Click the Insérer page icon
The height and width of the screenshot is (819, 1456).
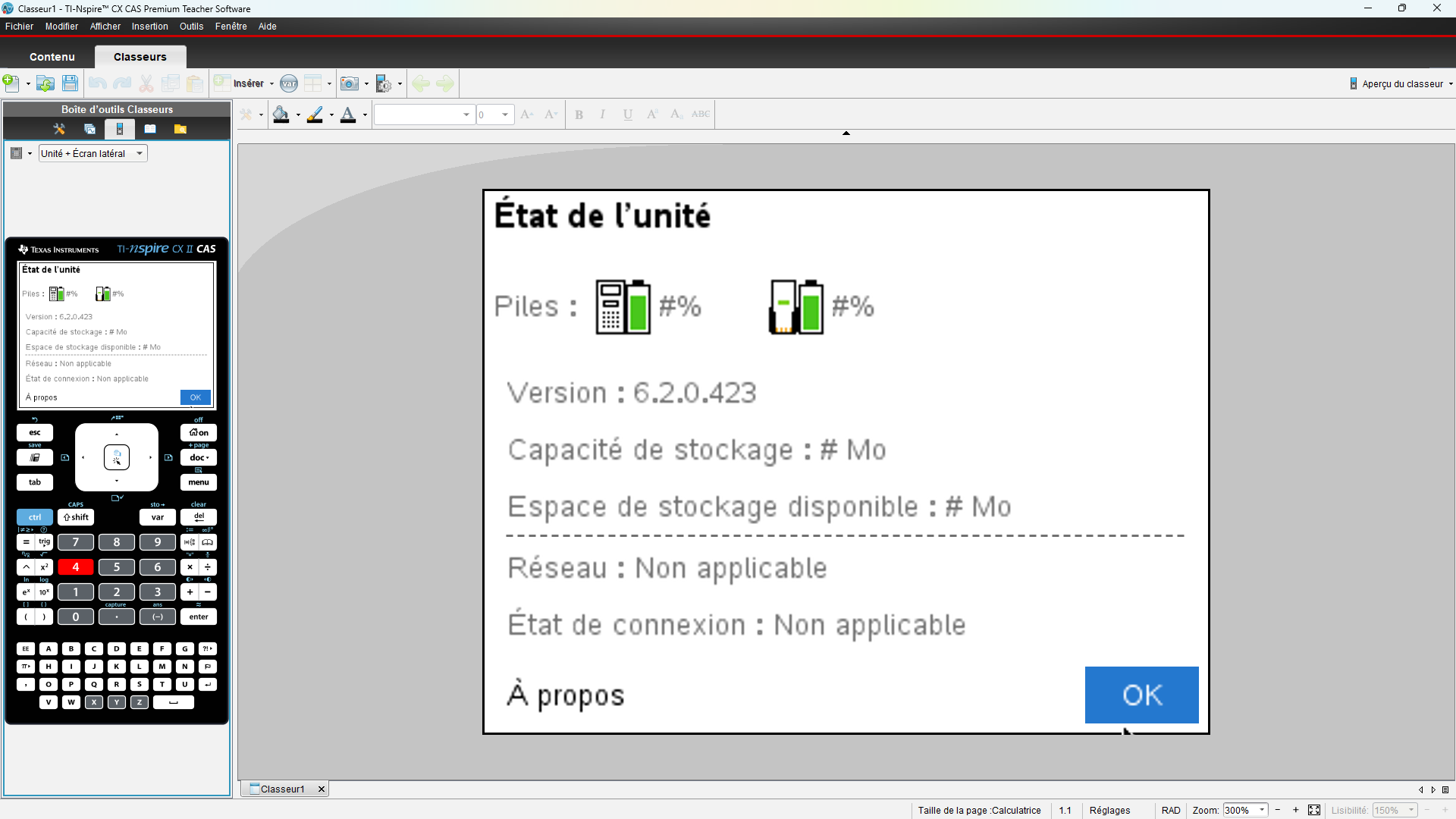pos(222,83)
